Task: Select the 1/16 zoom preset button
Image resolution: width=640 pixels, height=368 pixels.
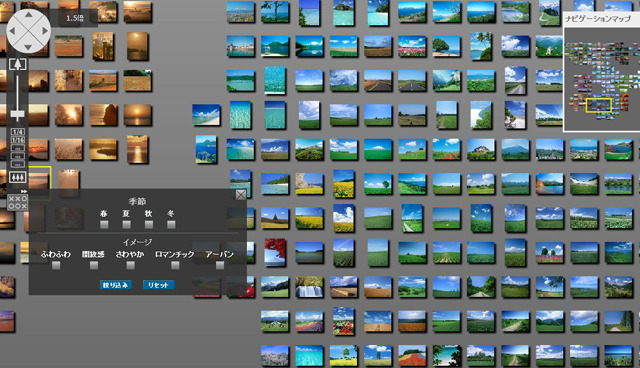Action: point(18,140)
